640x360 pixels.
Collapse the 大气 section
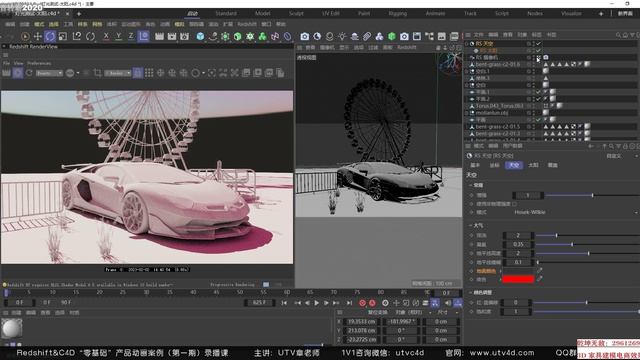pyautogui.click(x=471, y=225)
